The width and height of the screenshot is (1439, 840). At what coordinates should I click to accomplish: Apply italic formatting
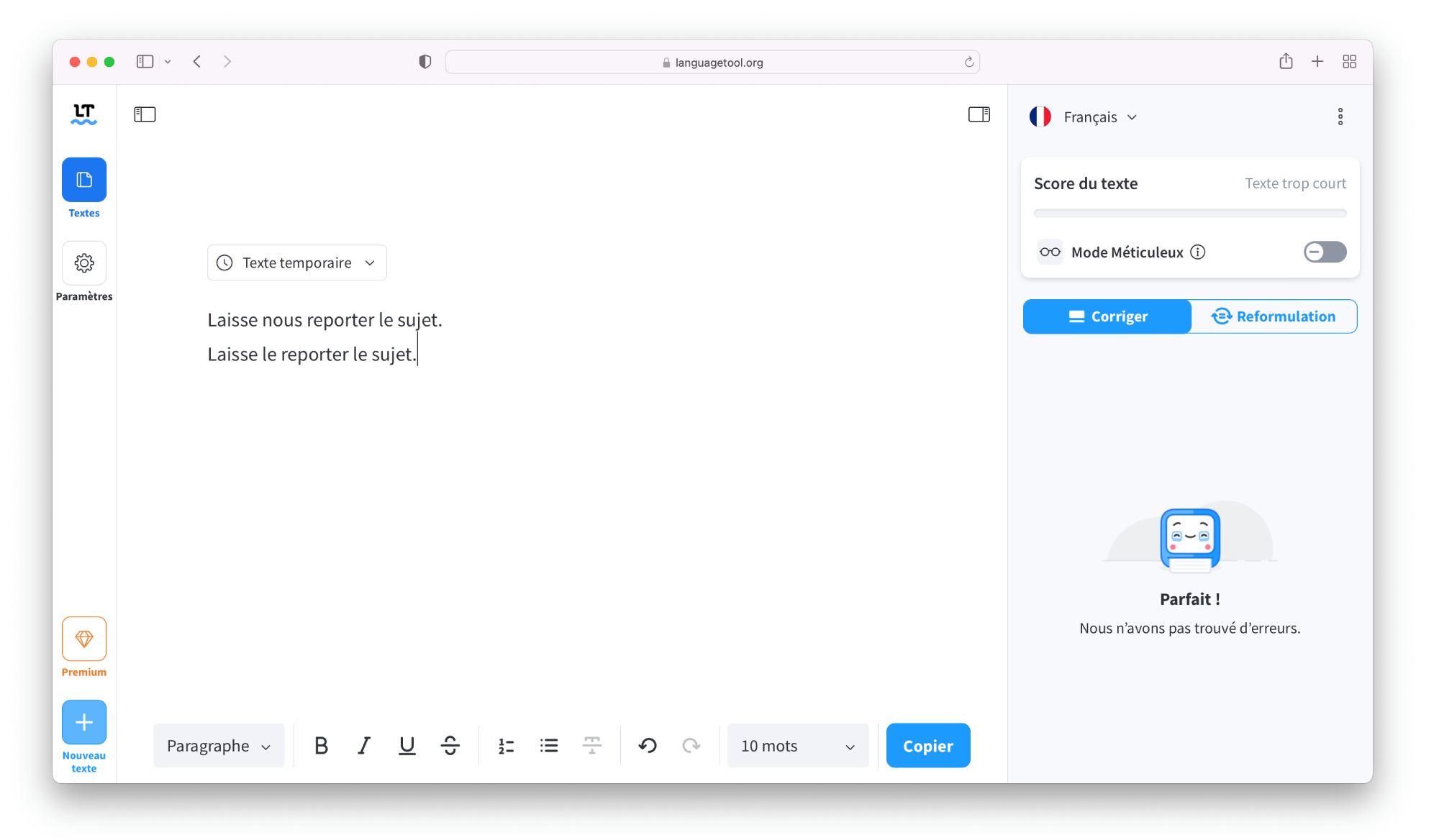click(364, 746)
